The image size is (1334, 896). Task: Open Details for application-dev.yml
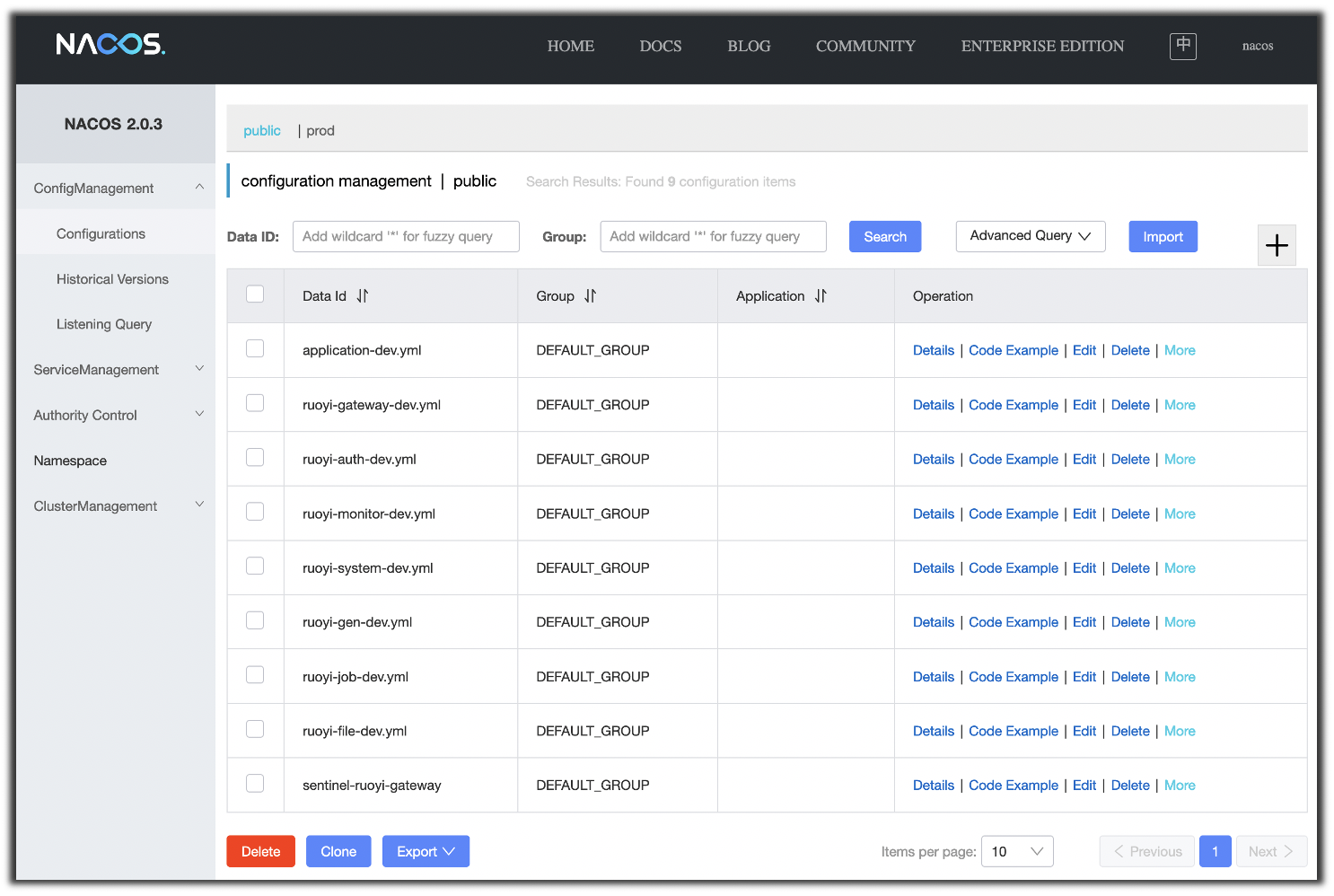pos(934,350)
